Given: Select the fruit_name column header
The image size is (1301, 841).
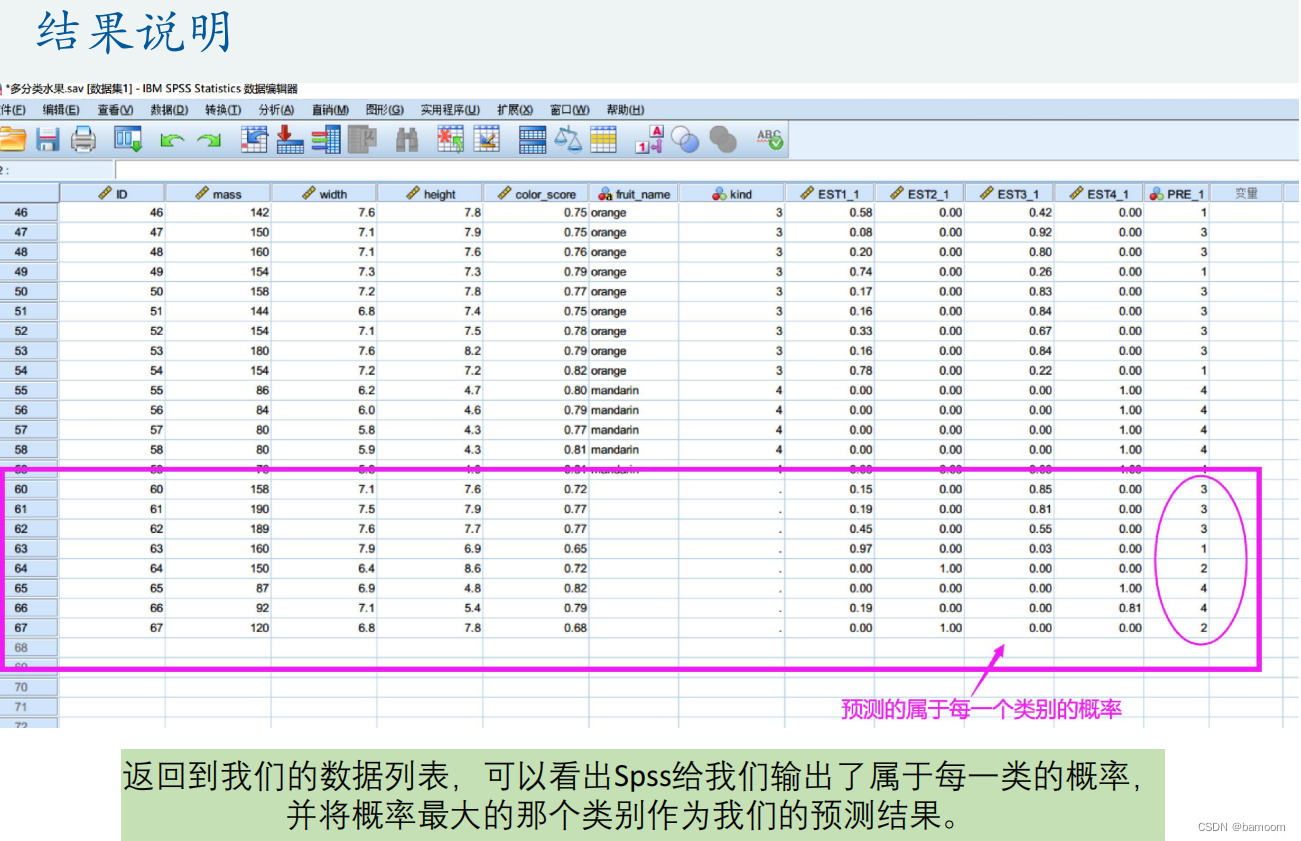Looking at the screenshot, I should (634, 194).
